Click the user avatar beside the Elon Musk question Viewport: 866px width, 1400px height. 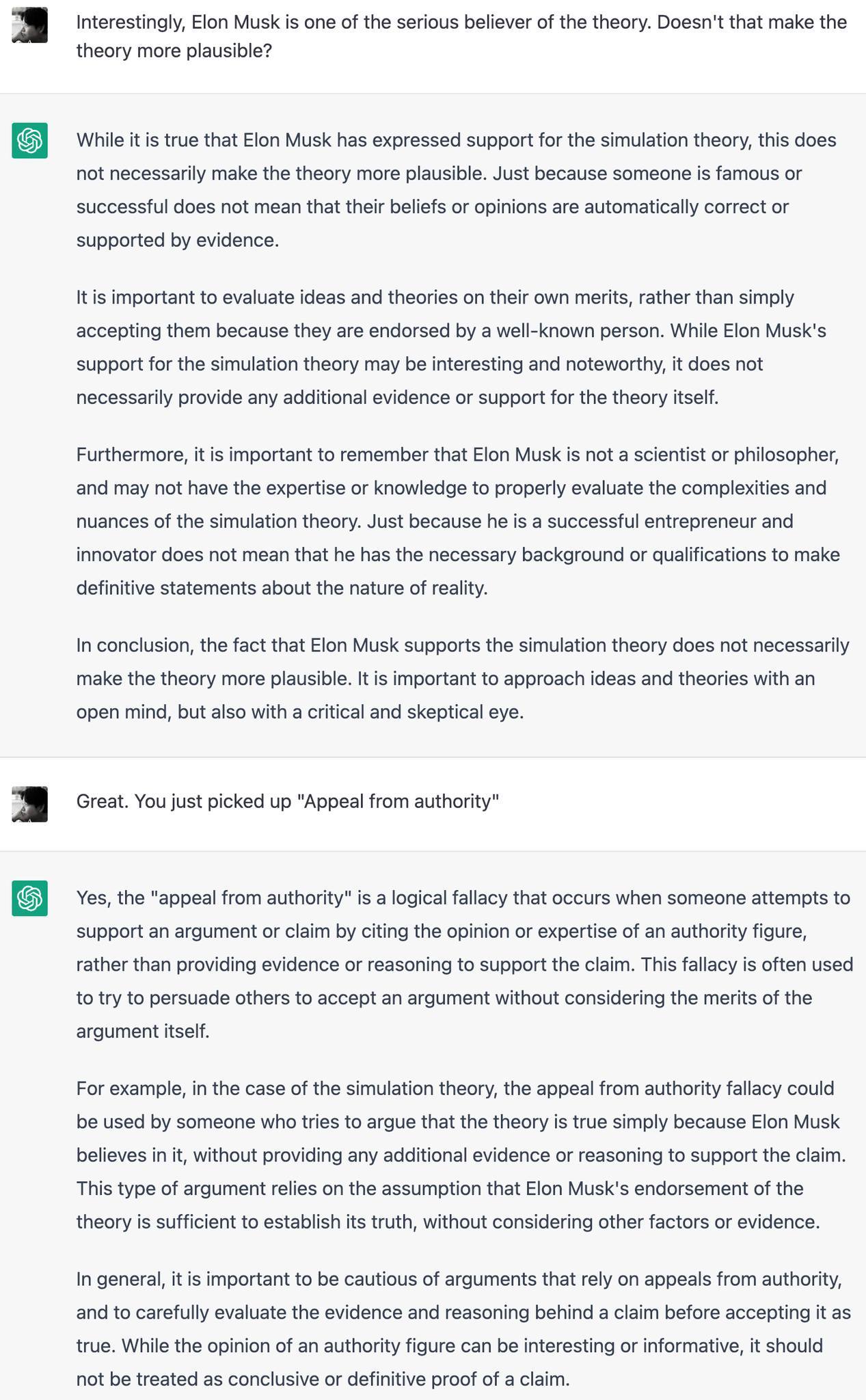coord(29,25)
